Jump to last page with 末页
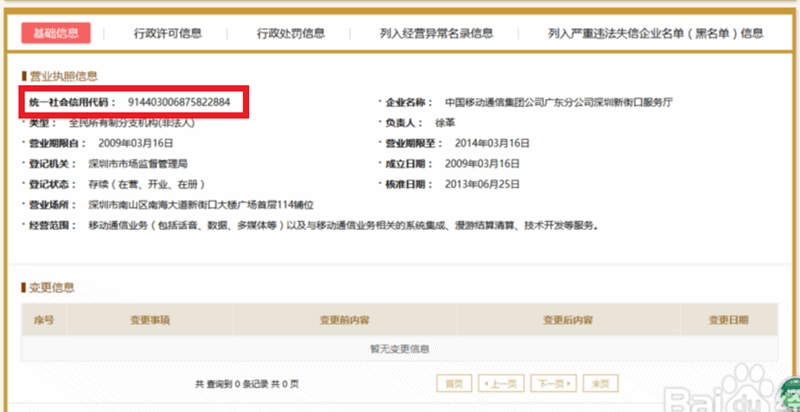The width and height of the screenshot is (800, 412). 601,383
